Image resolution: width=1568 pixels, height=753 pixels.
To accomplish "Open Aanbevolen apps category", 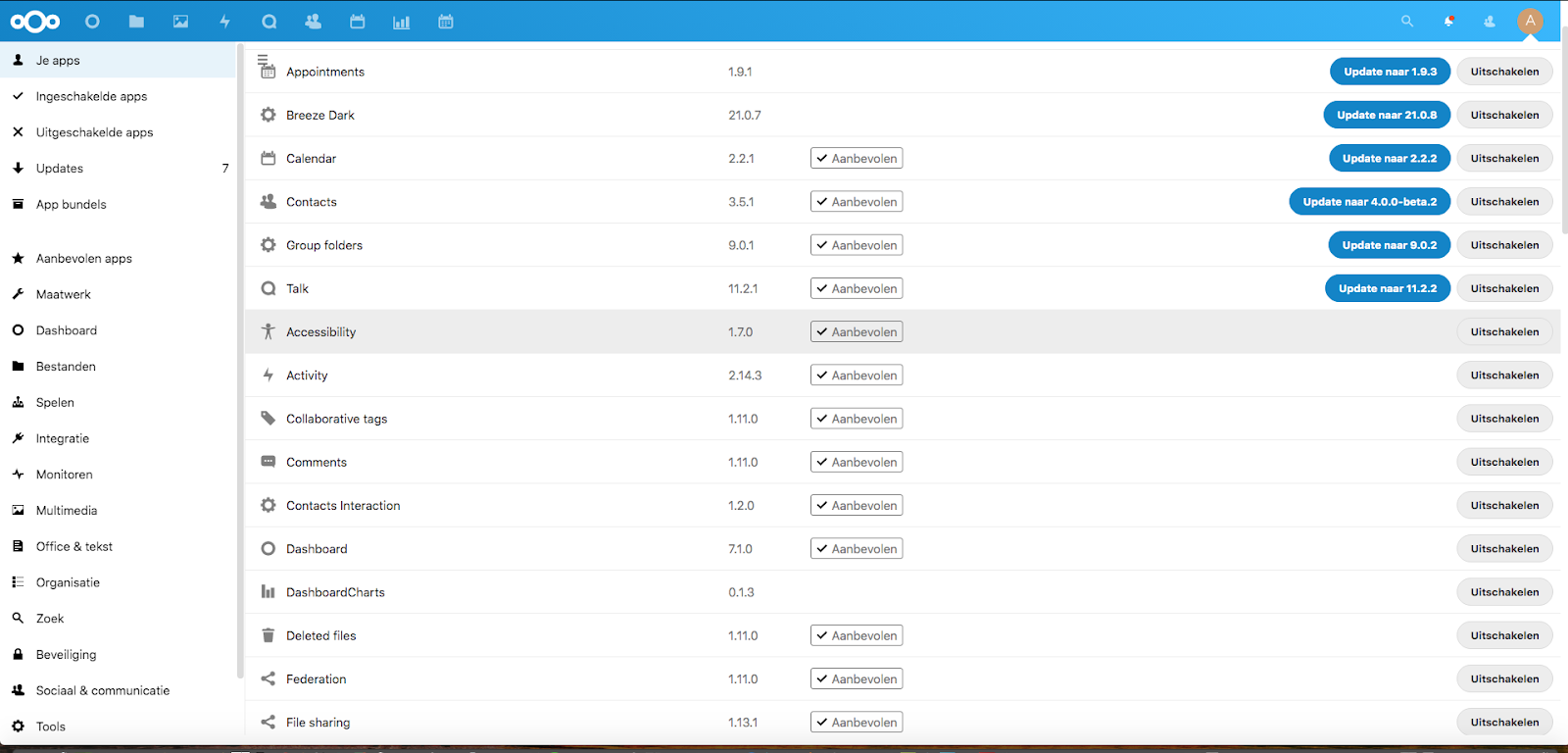I will tap(118, 259).
